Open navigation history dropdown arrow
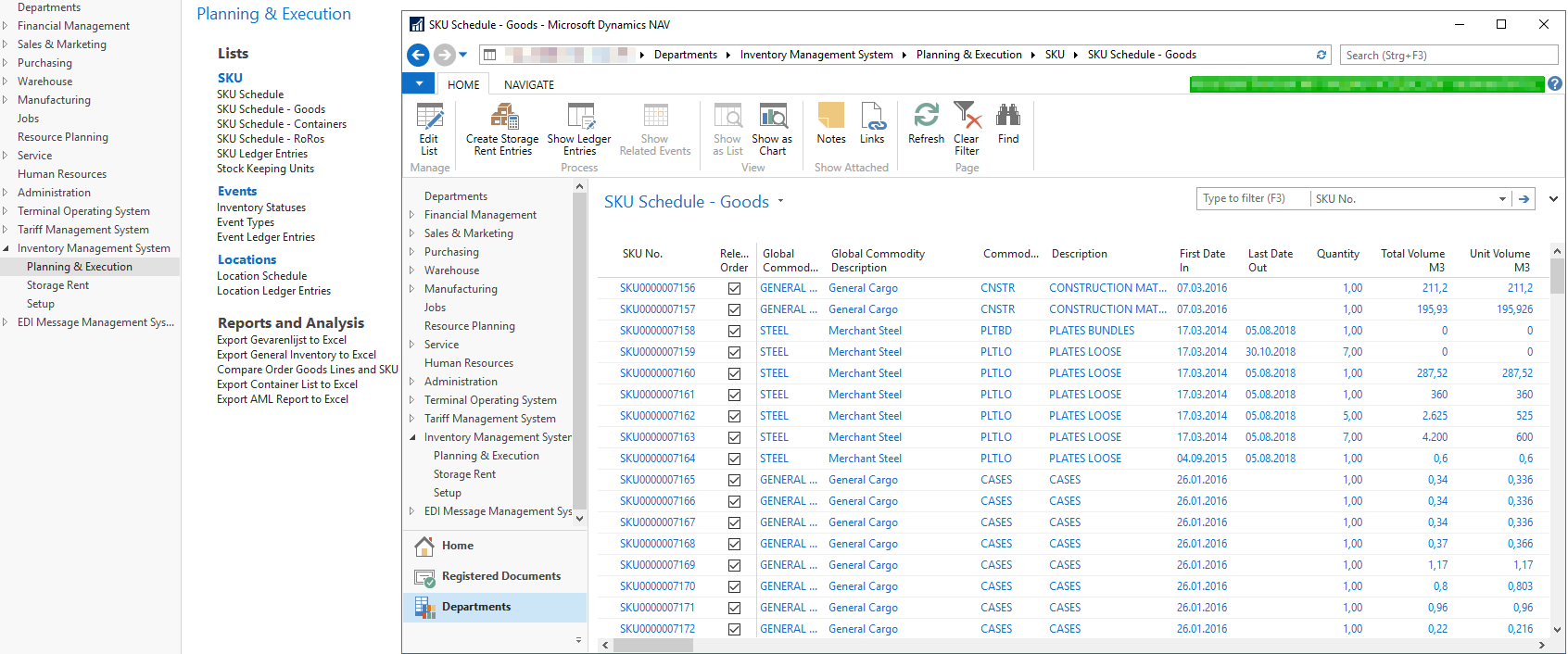Image resolution: width=1568 pixels, height=654 pixels. tap(463, 55)
